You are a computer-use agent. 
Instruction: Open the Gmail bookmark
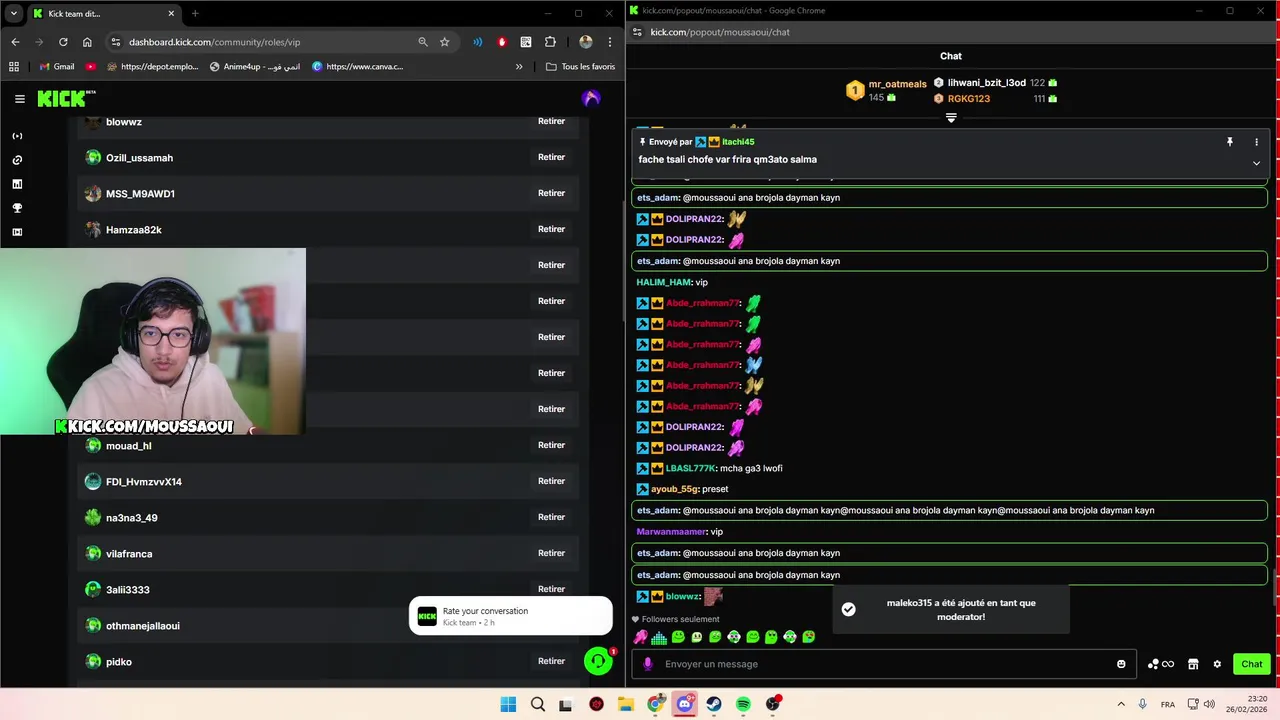(x=56, y=67)
